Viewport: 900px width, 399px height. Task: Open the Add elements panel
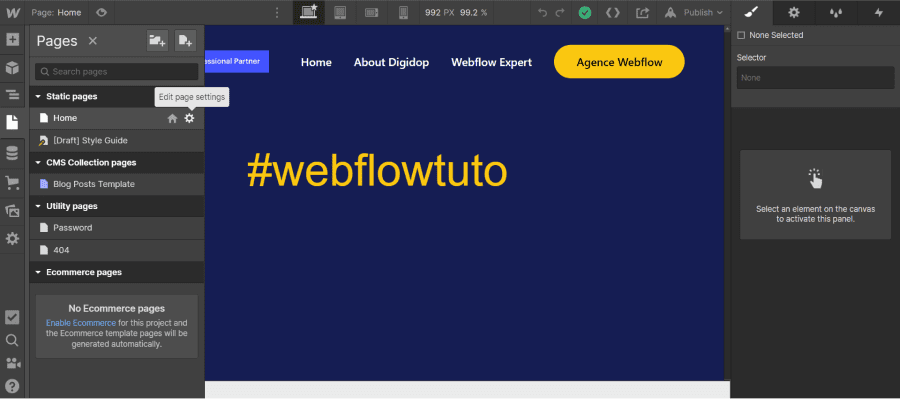point(12,40)
